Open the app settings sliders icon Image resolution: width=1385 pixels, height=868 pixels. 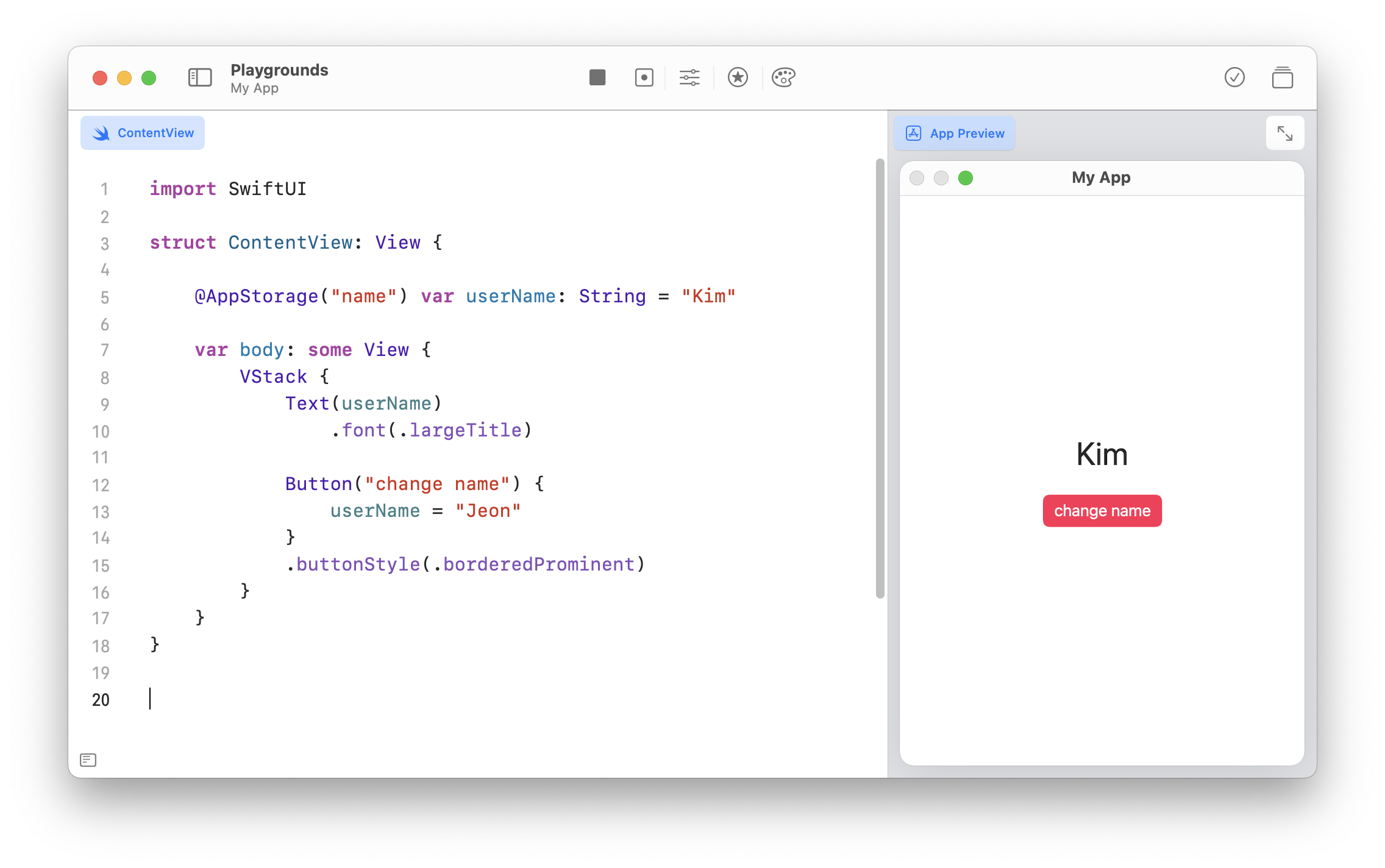point(689,77)
